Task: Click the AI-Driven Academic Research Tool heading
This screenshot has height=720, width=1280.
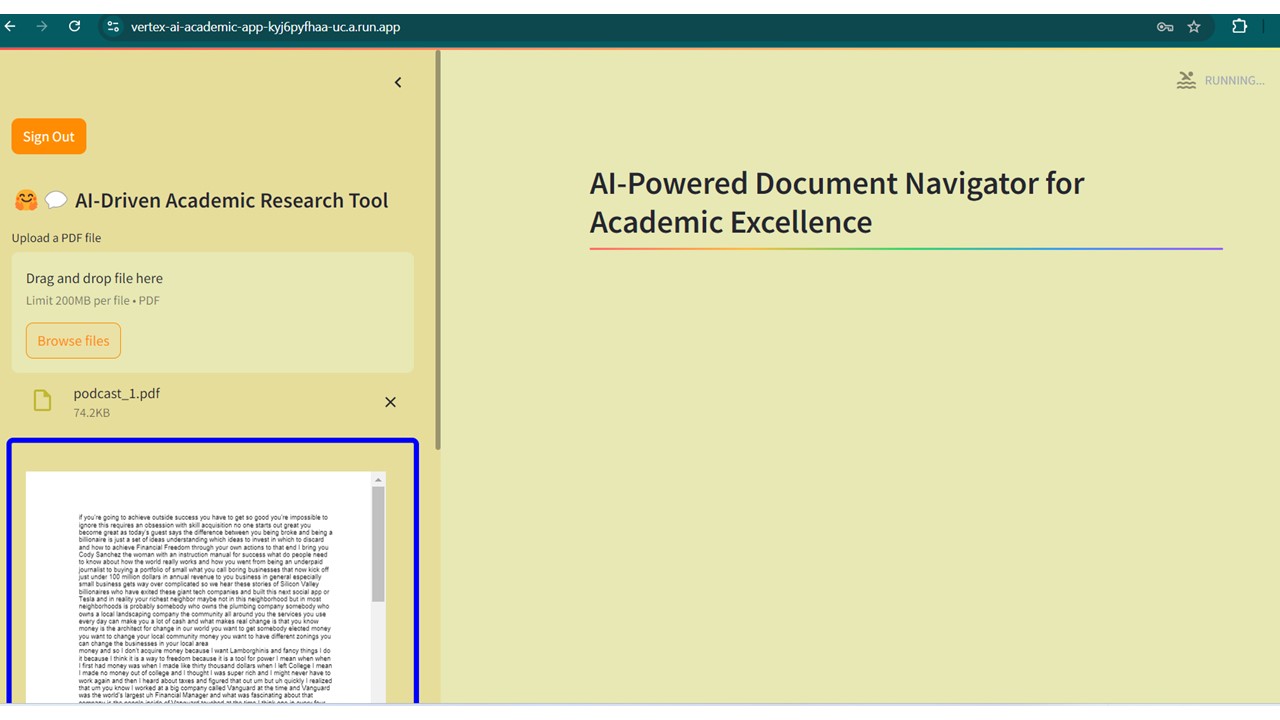Action: pos(231,200)
